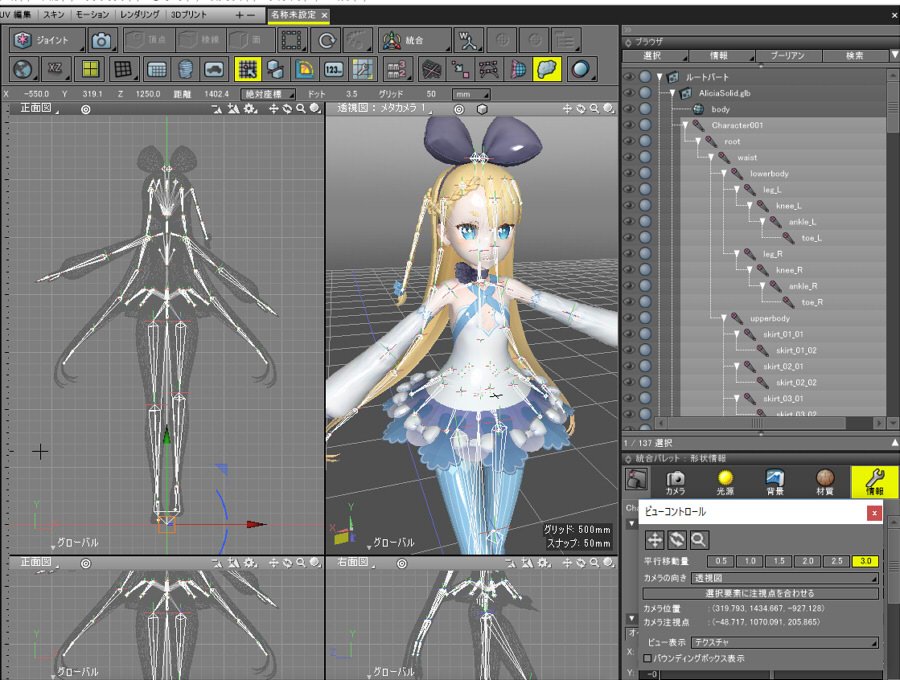Set 平行移動量 to 1.5
Screen dimensions: 900x680
click(778, 561)
